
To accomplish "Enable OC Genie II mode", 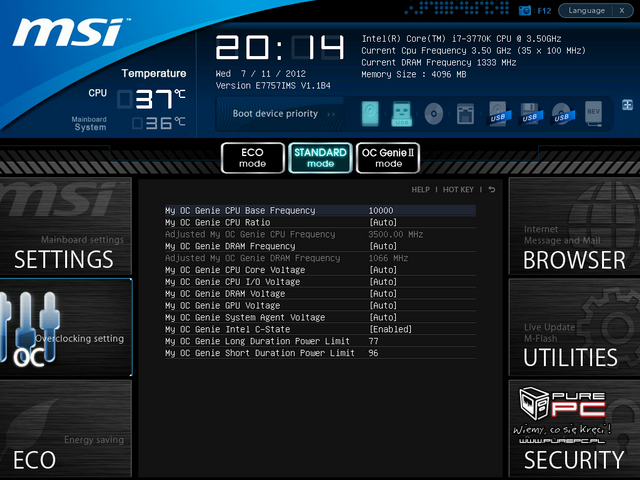I will (388, 158).
